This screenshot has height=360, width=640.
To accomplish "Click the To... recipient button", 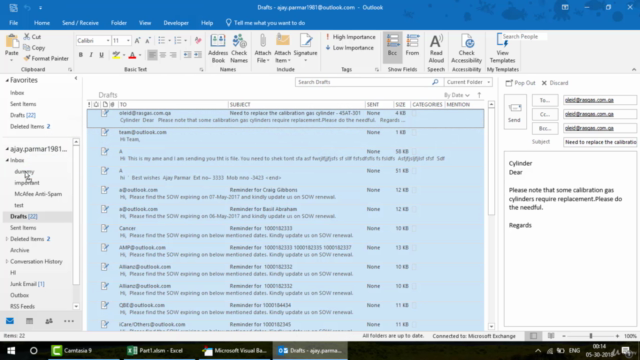I will pos(545,100).
